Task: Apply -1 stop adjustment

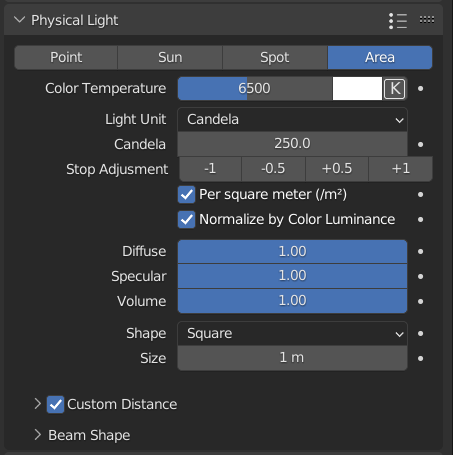Action: (210, 169)
